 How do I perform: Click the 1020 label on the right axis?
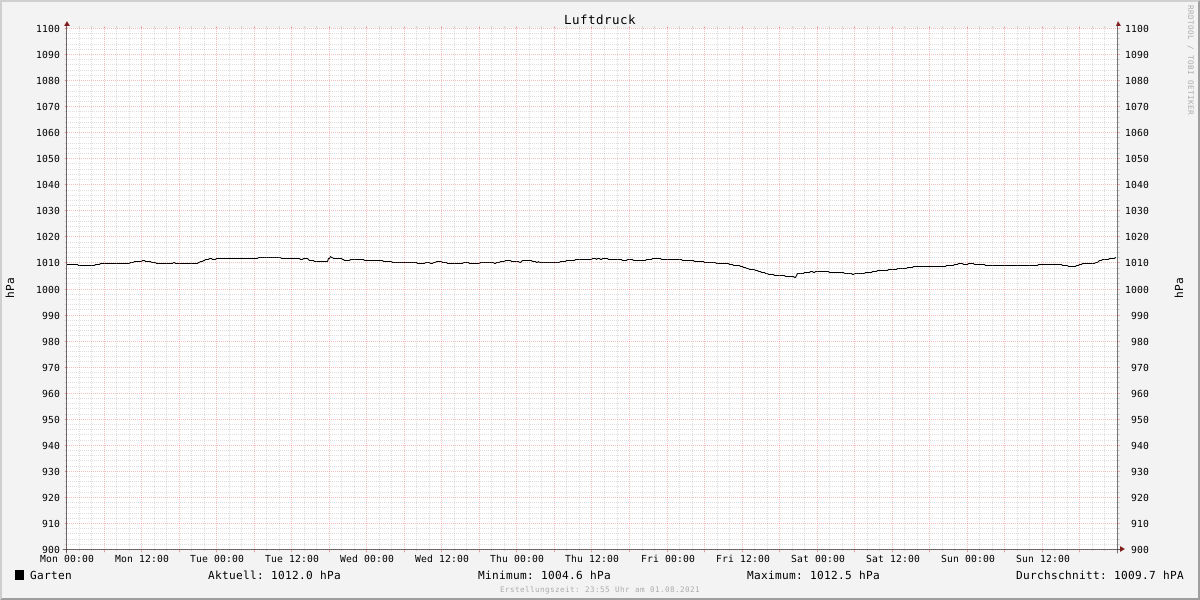1137,237
